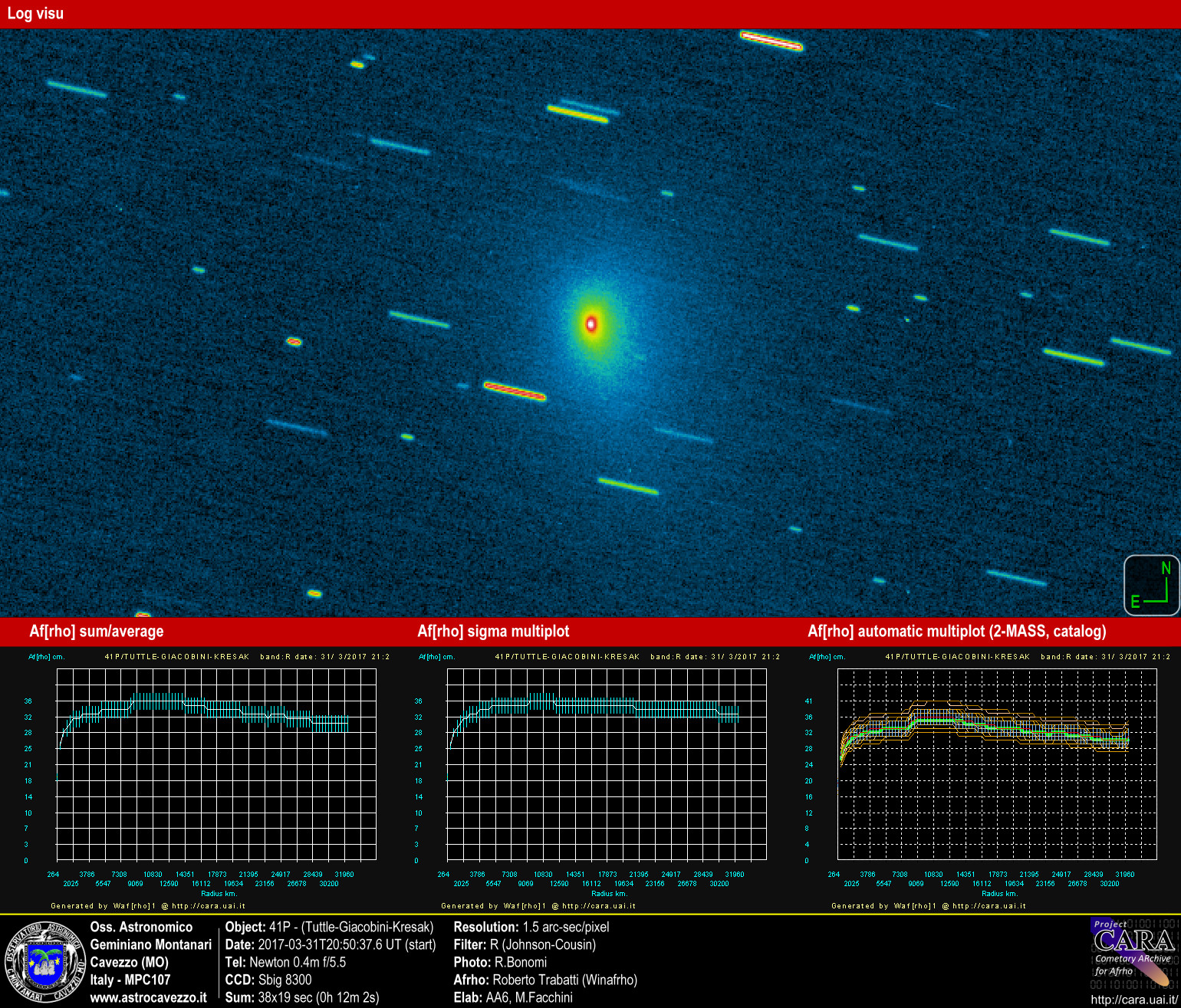Image resolution: width=1181 pixels, height=1008 pixels.
Task: Click the small red oval star at left
Action: coord(294,341)
